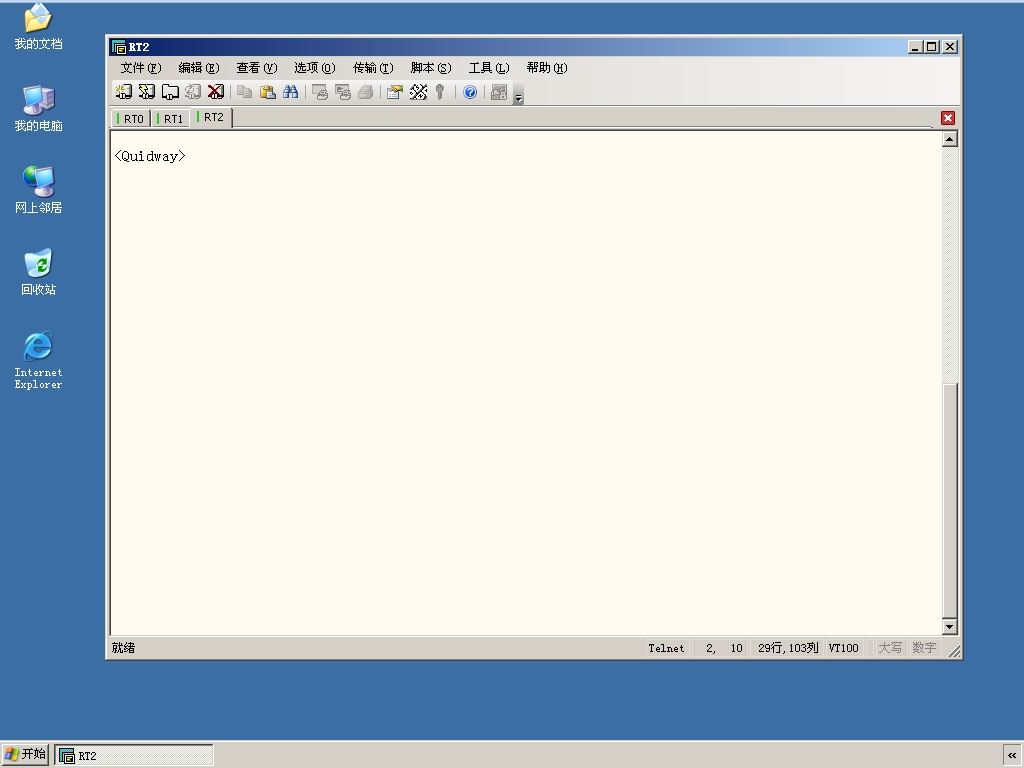Click the Copy toolbar icon
The image size is (1024, 768).
pos(244,92)
